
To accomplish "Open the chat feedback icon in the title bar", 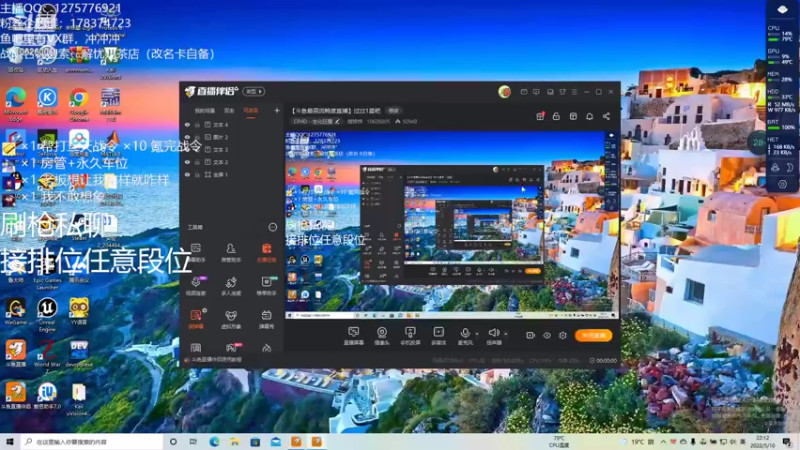I will [x=536, y=92].
